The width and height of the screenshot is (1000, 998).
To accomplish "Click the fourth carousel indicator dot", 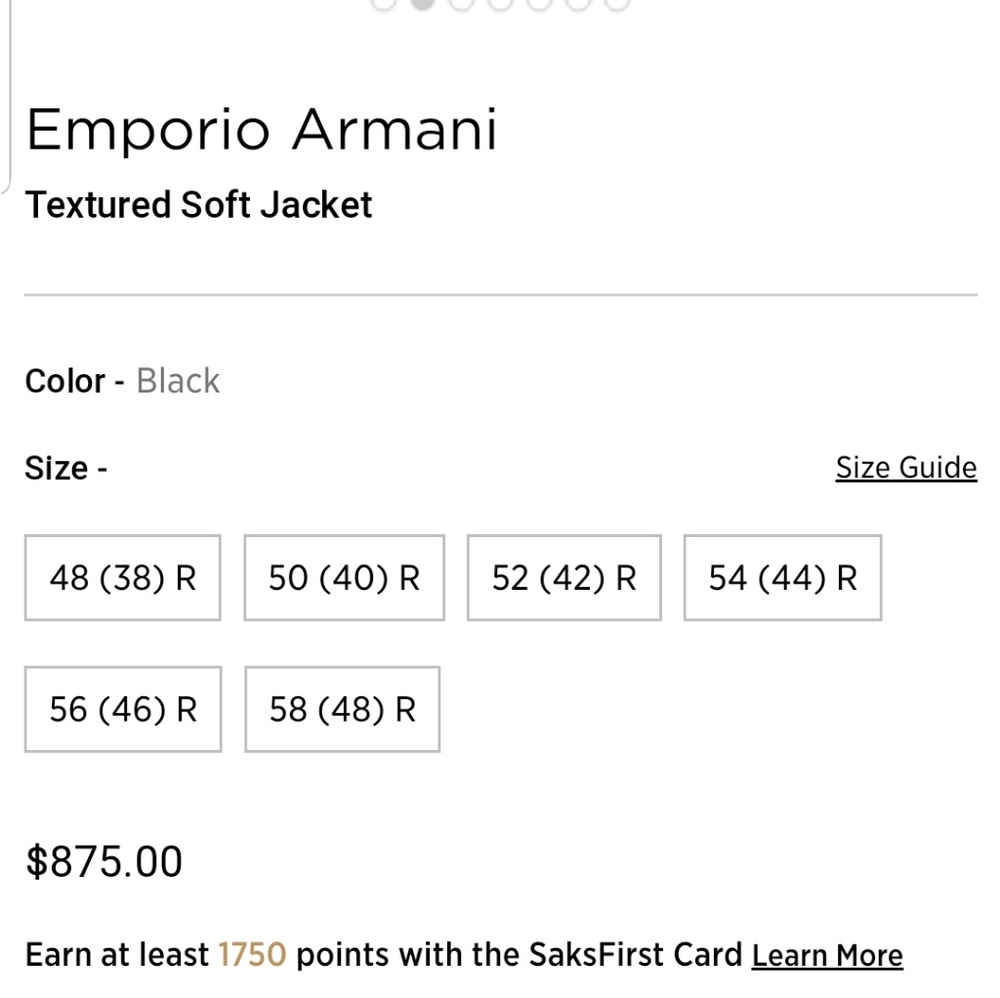I will (500, 3).
